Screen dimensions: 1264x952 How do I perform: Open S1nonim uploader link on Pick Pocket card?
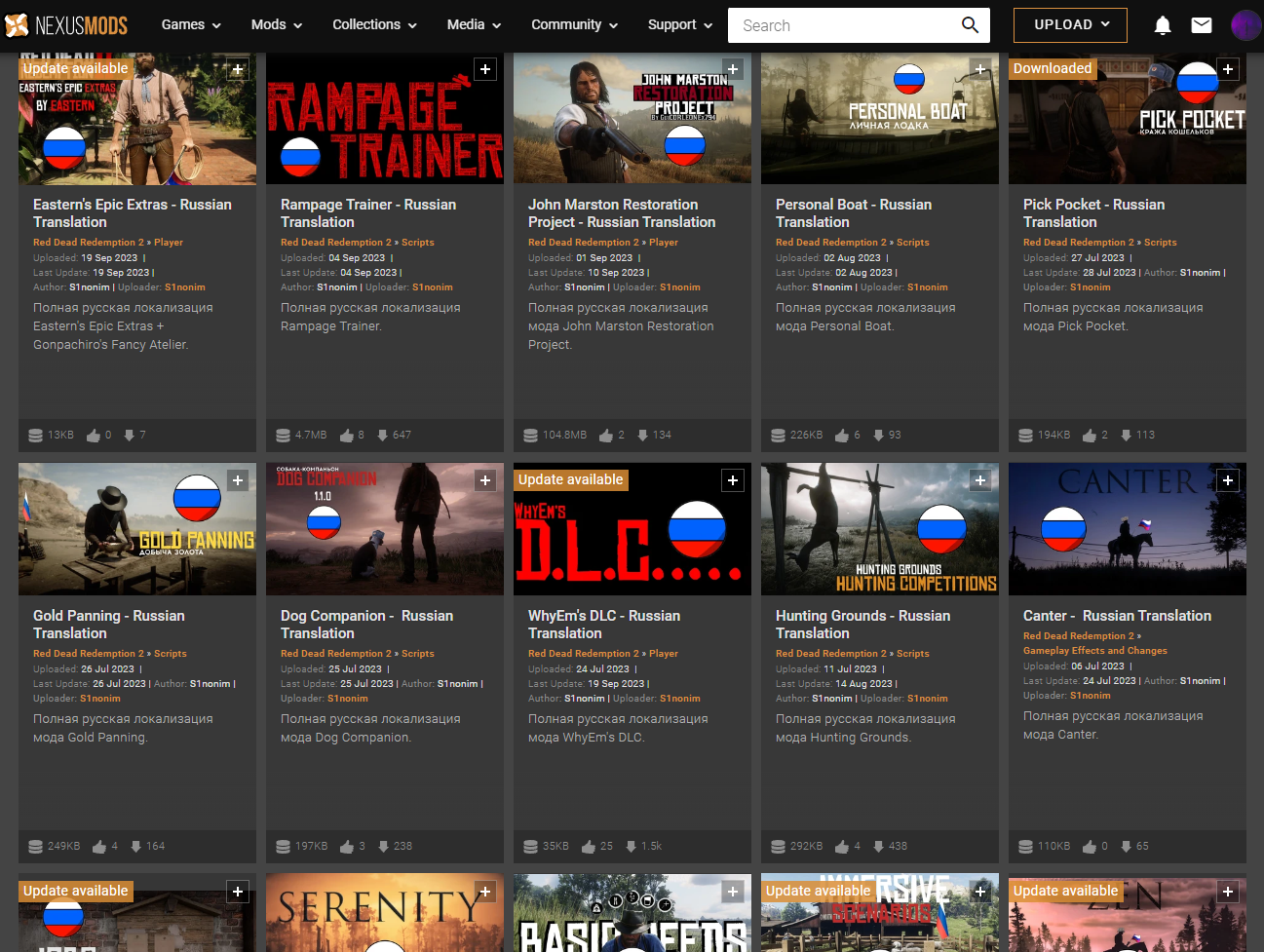1090,287
